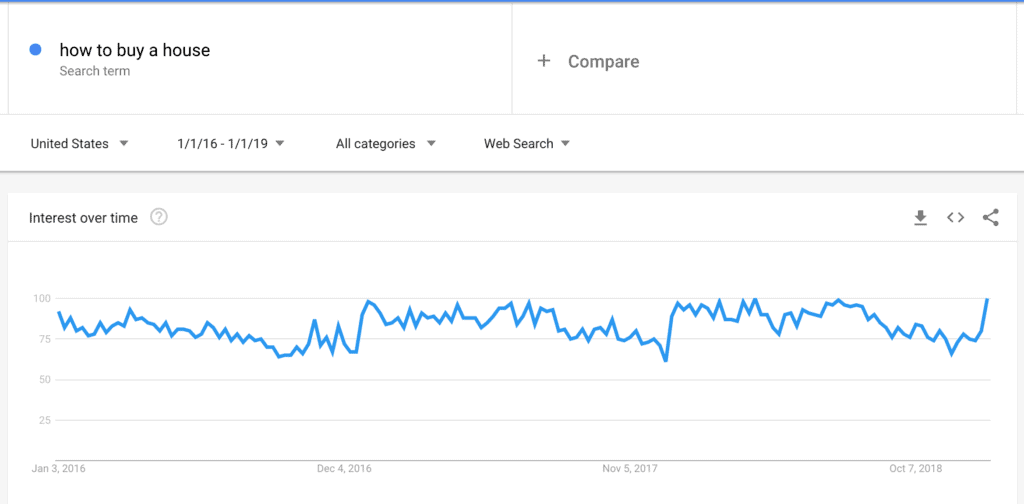Click the 'Search term' label
This screenshot has height=504, width=1024.
[x=95, y=71]
